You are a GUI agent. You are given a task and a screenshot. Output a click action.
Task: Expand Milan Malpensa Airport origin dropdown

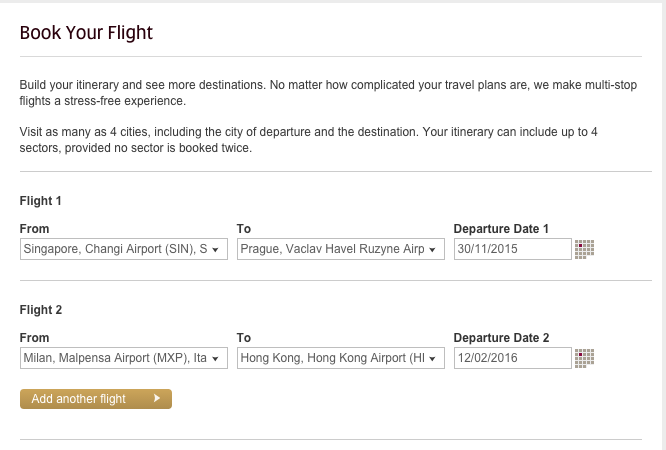(124, 358)
